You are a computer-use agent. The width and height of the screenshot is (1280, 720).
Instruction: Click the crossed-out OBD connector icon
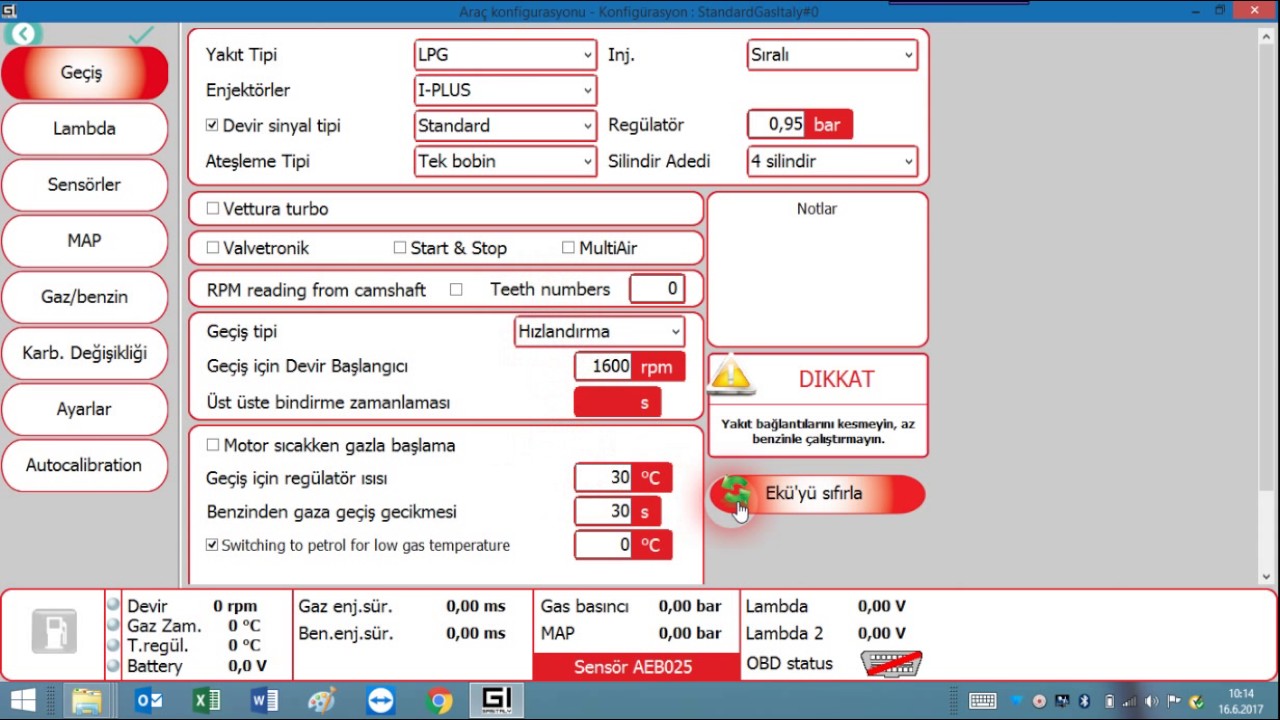click(x=891, y=663)
